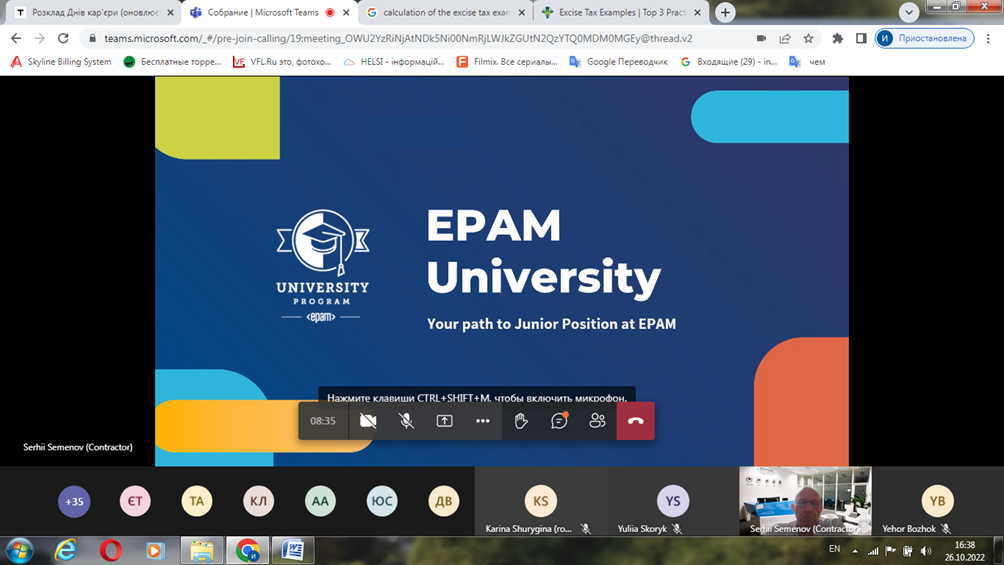Hang up using red leave button

(x=636, y=421)
